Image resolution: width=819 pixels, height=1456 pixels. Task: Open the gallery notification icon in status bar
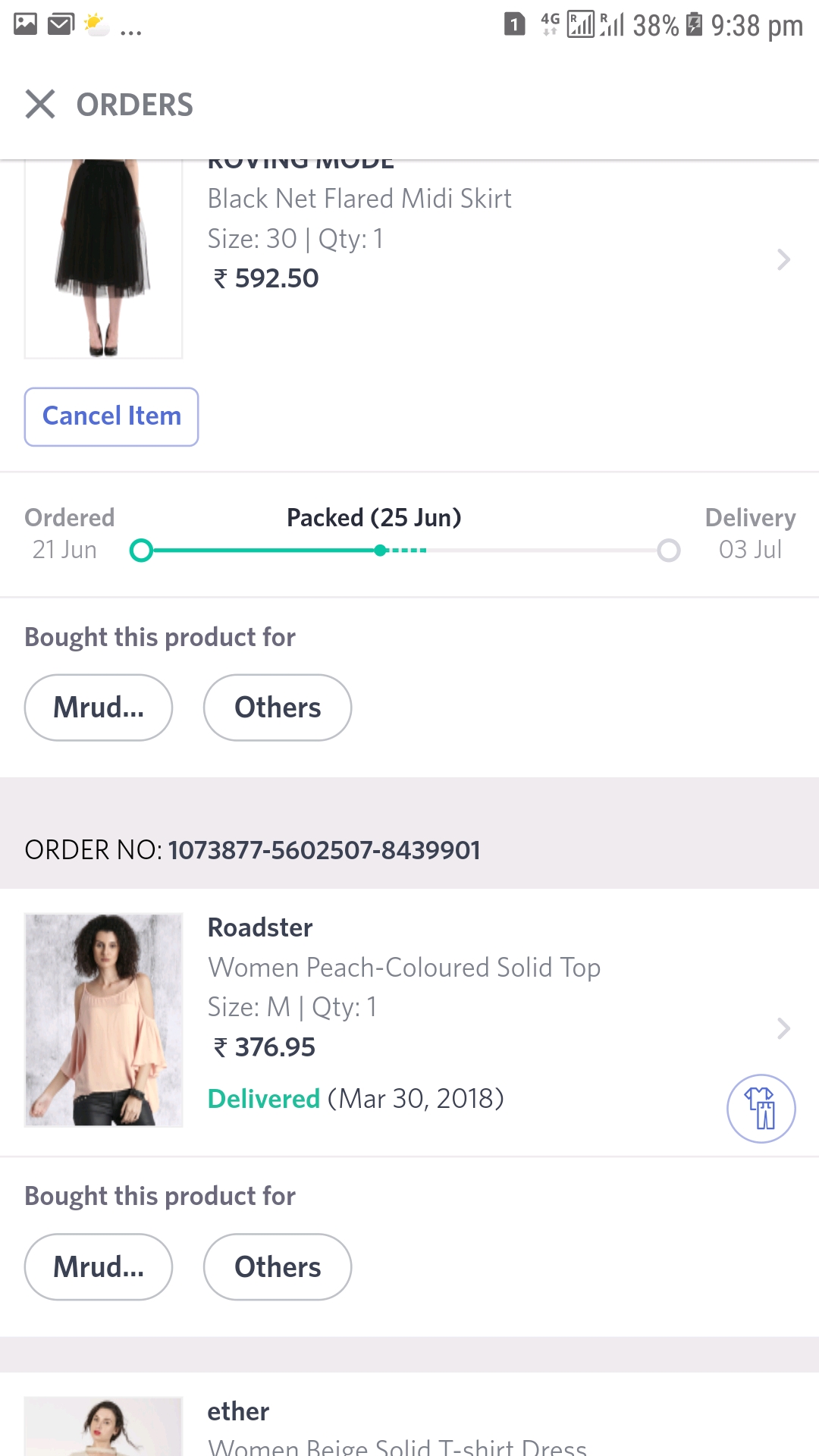[25, 24]
